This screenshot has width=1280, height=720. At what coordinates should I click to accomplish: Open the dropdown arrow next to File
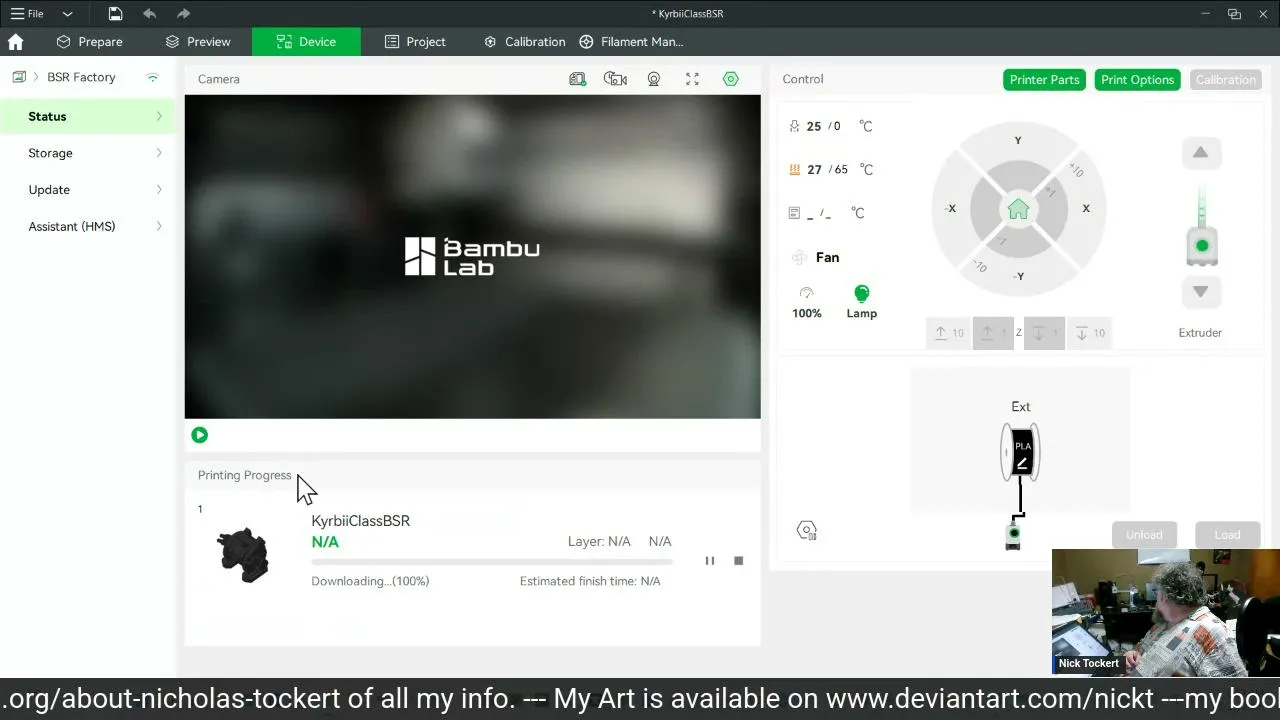67,14
